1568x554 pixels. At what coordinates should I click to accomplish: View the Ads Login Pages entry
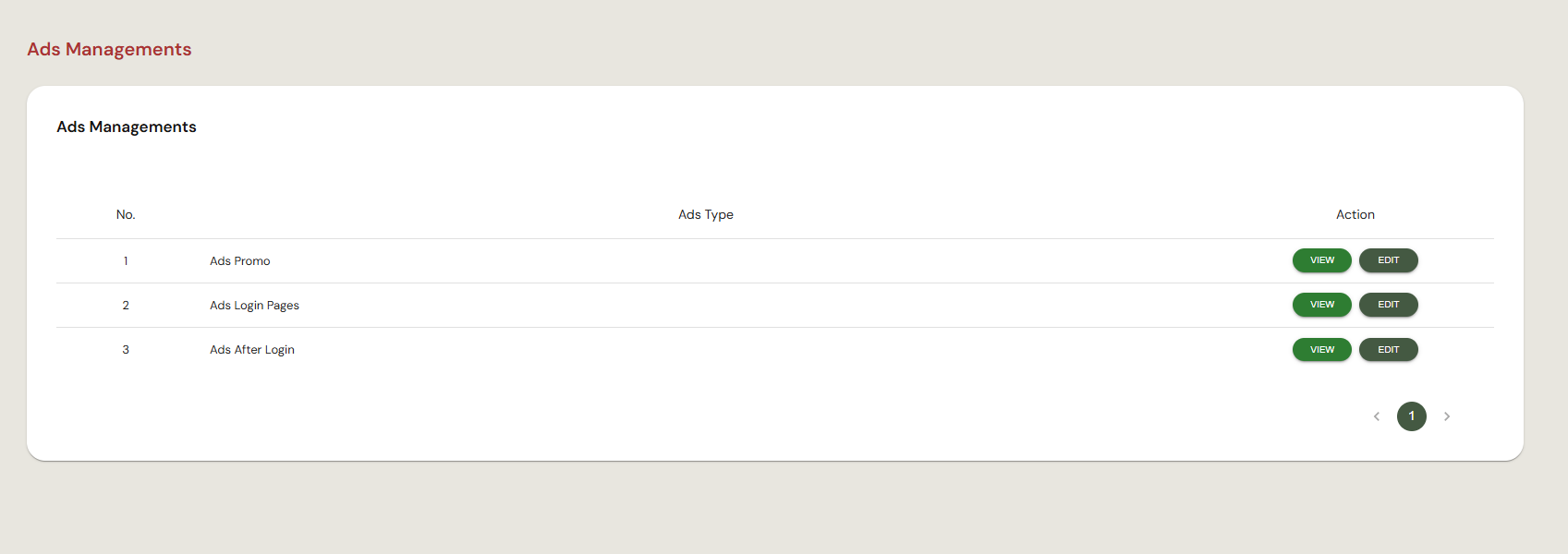(1322, 305)
